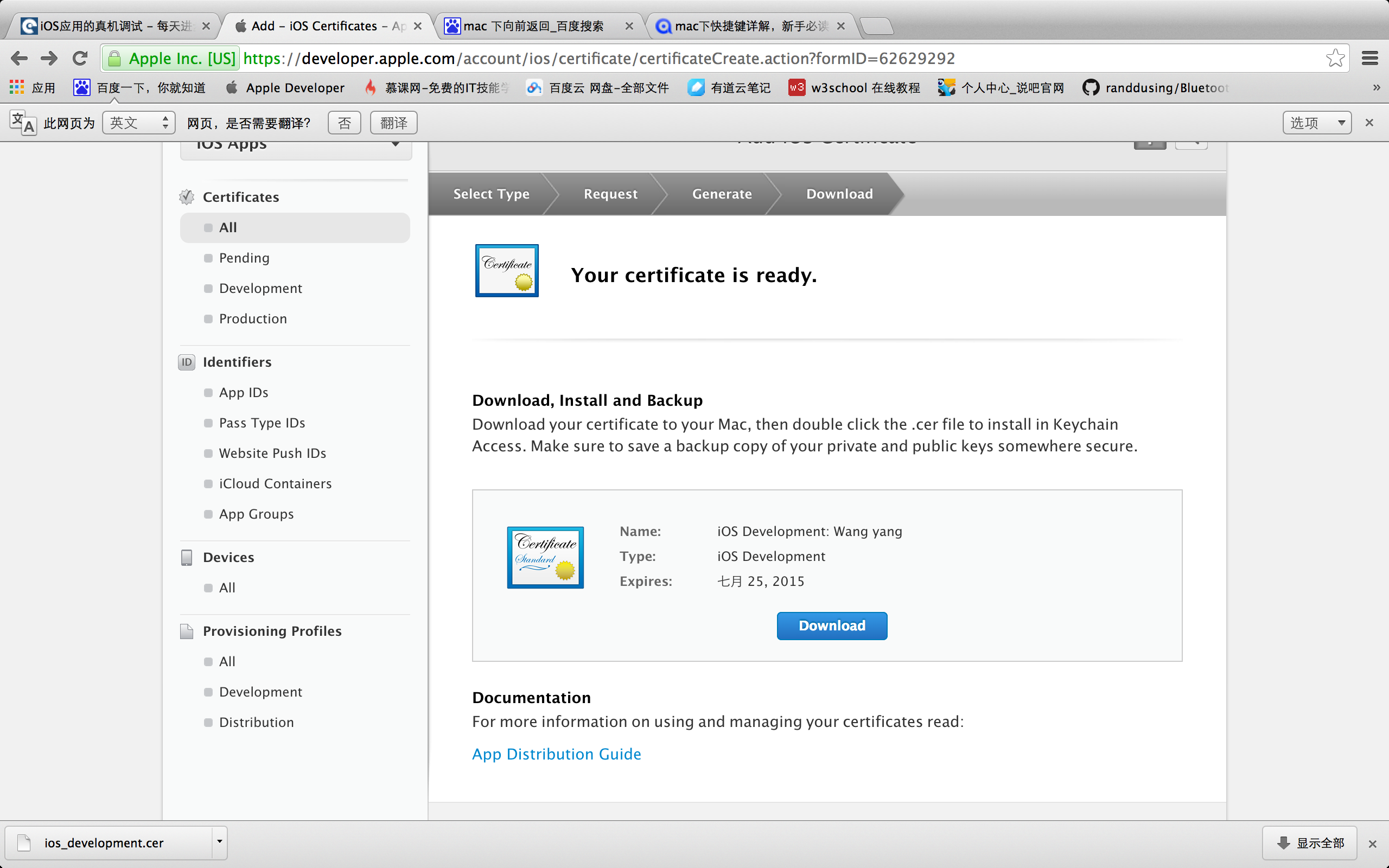Viewport: 1389px width, 868px height.
Task: Click the Request step
Action: coord(611,194)
